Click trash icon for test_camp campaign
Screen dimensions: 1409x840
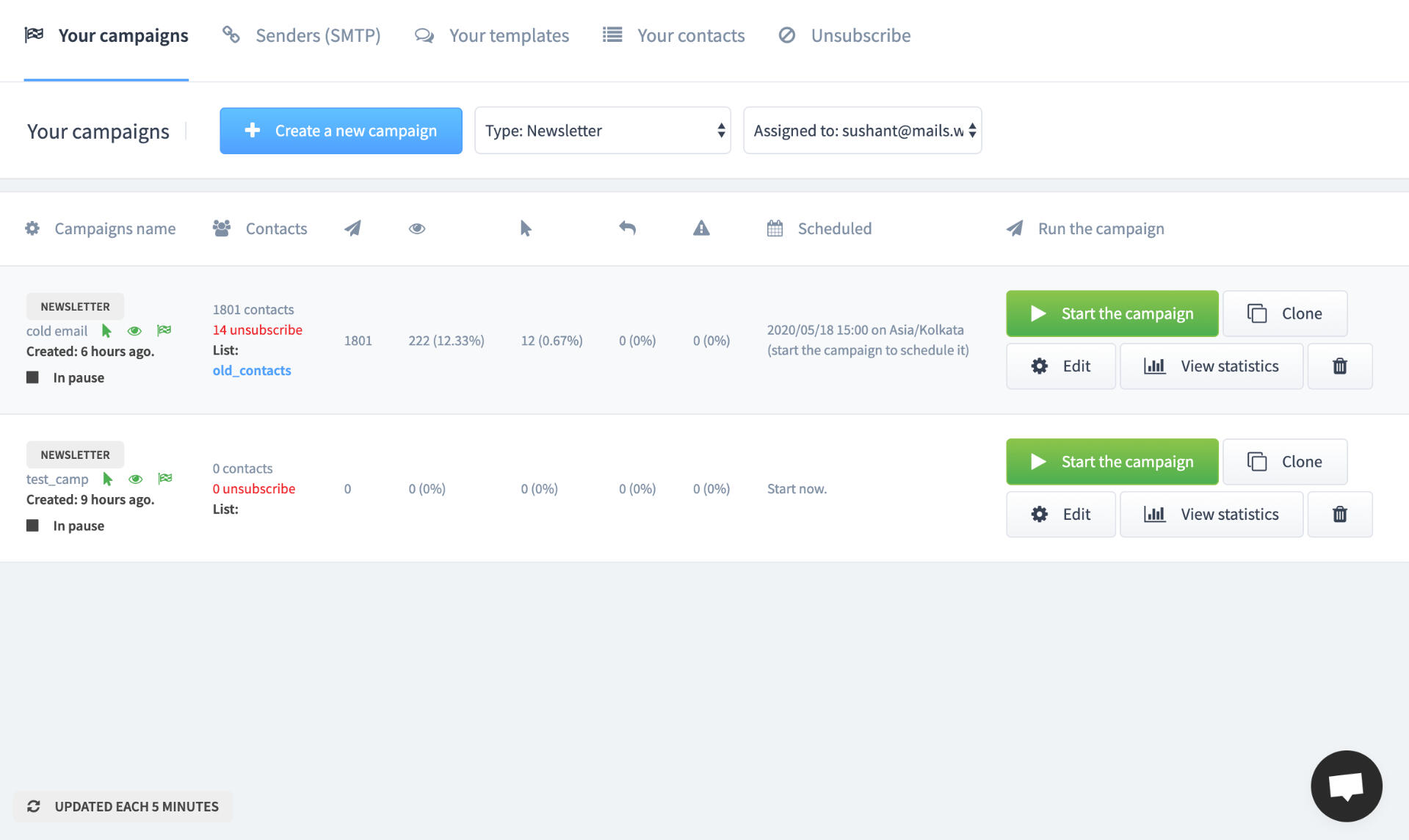(1339, 515)
